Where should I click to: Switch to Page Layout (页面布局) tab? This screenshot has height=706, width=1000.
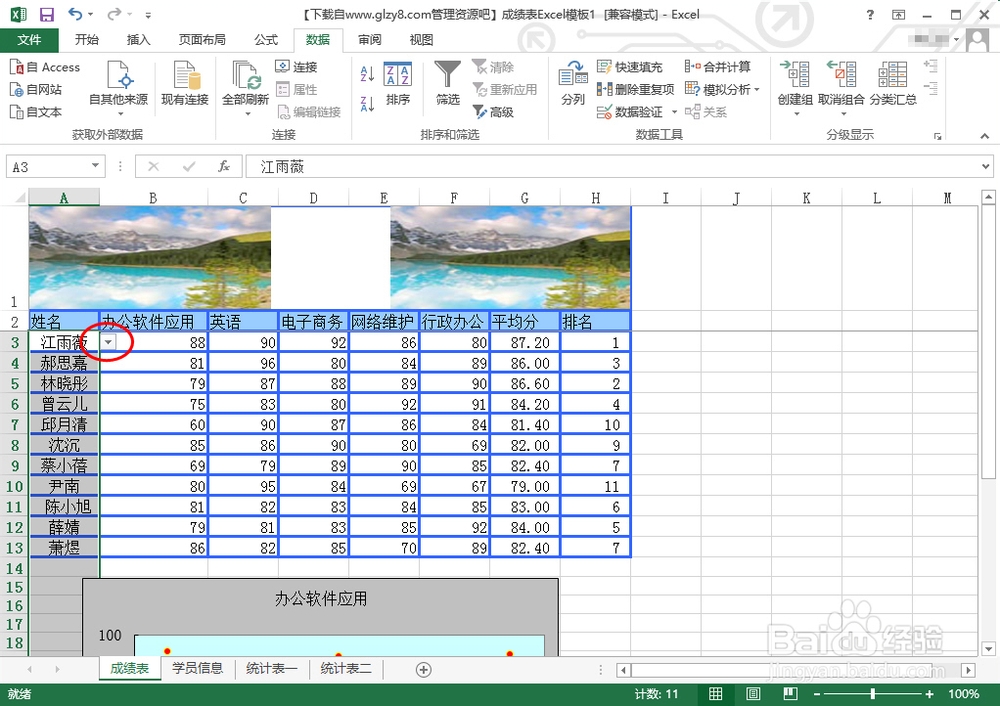coord(202,40)
